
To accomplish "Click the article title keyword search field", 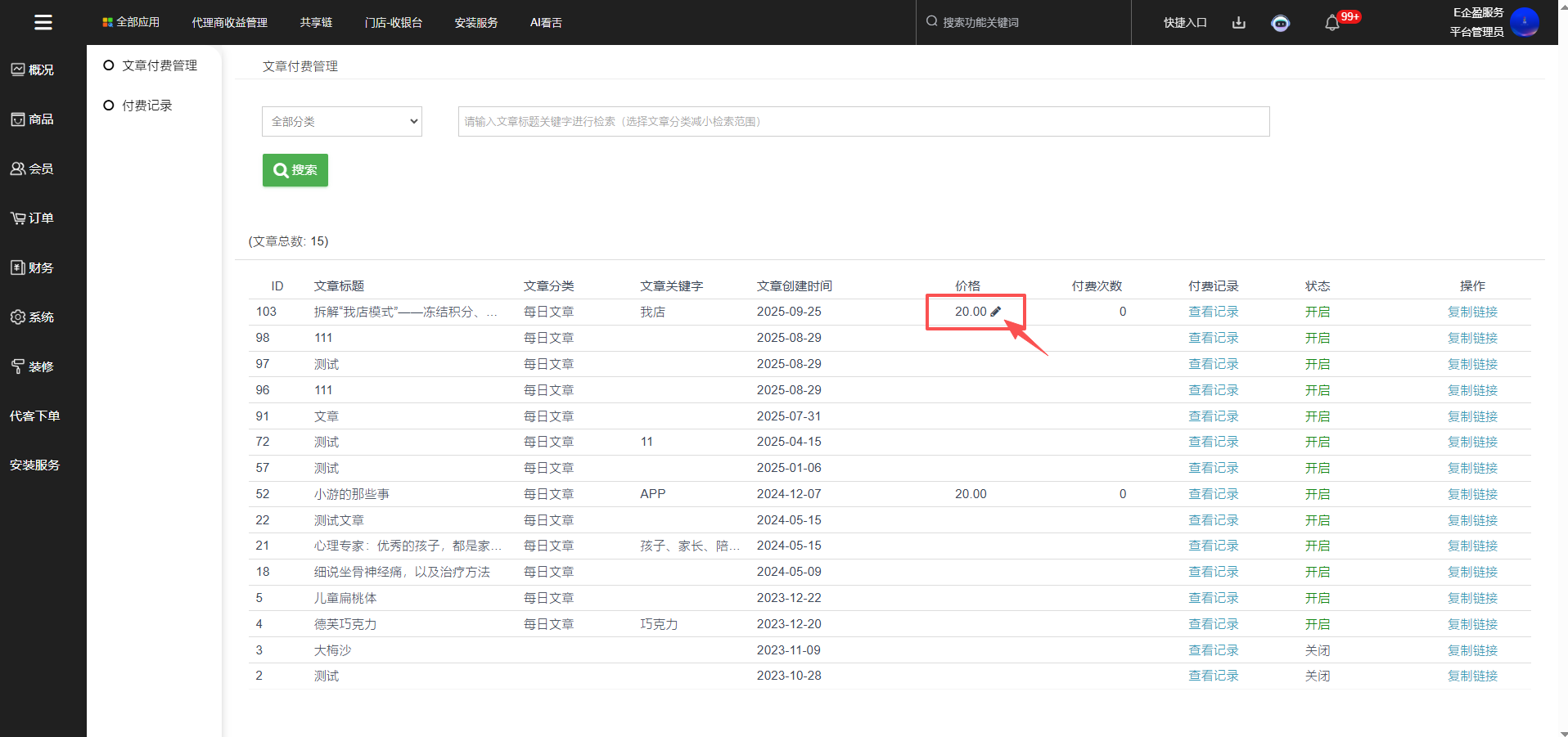I will click(x=863, y=122).
